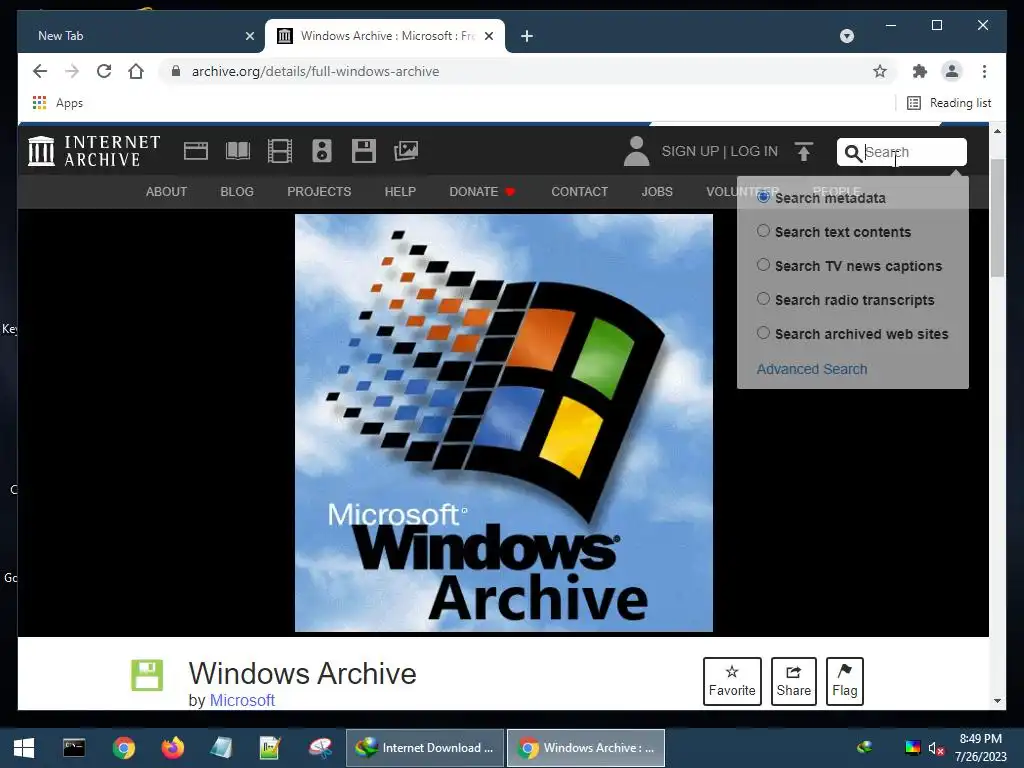
Task: Bookmark this page with star icon
Action: tap(880, 71)
